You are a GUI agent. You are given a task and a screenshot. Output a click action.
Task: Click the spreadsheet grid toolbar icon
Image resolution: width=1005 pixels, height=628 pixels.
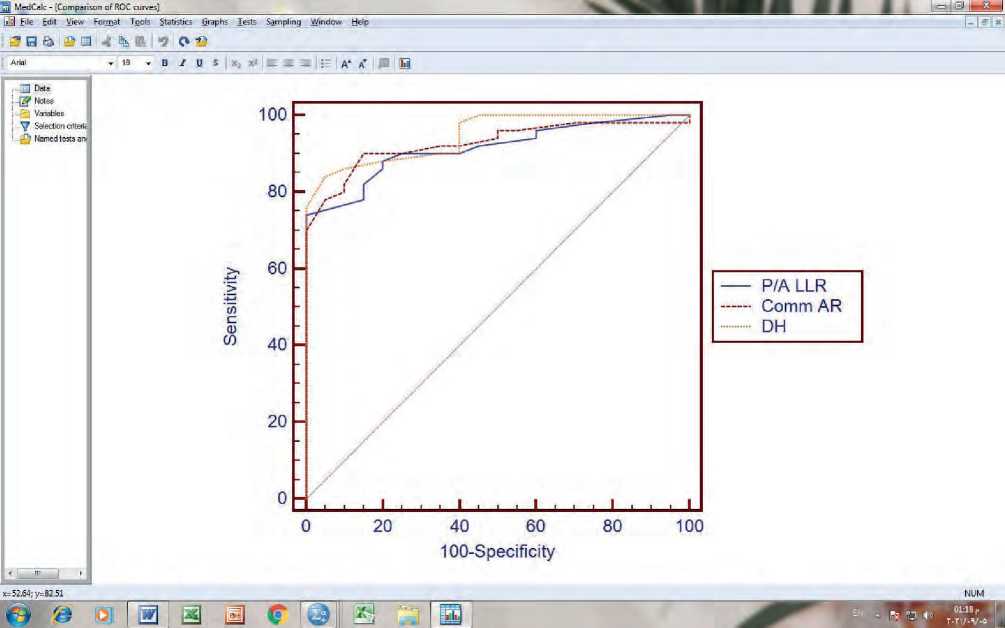tap(86, 42)
